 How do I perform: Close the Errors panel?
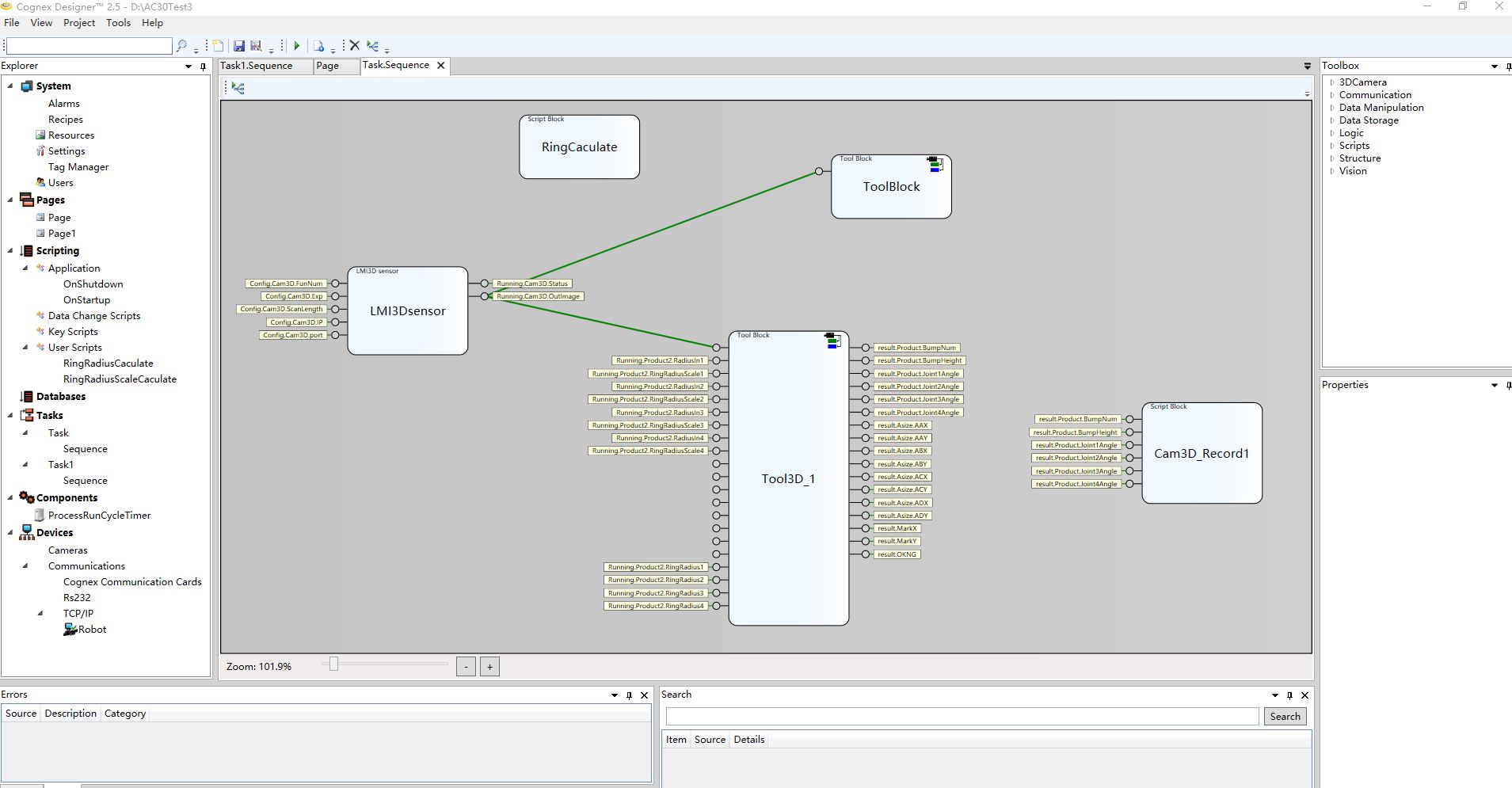644,695
